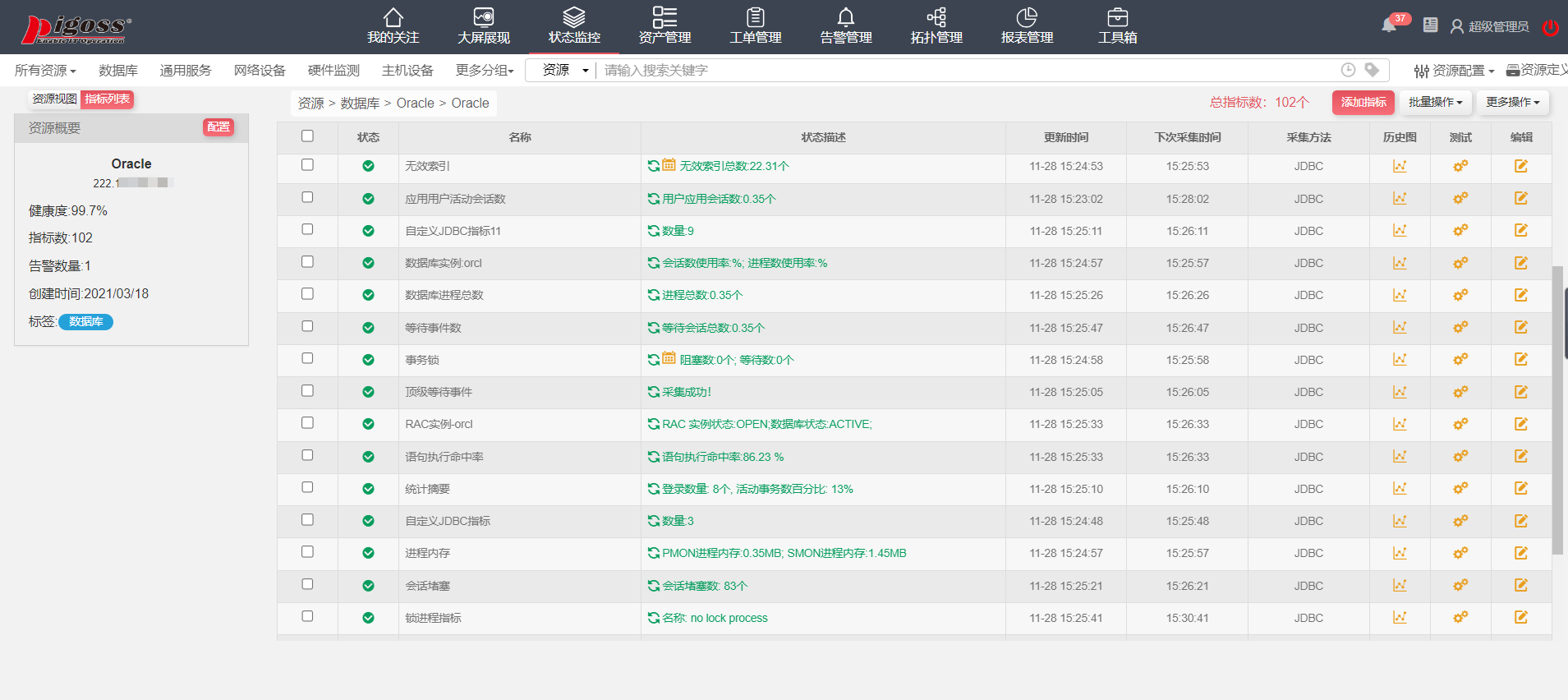Click the red 配置 button in 资源概要
1568x700 pixels.
tap(218, 127)
